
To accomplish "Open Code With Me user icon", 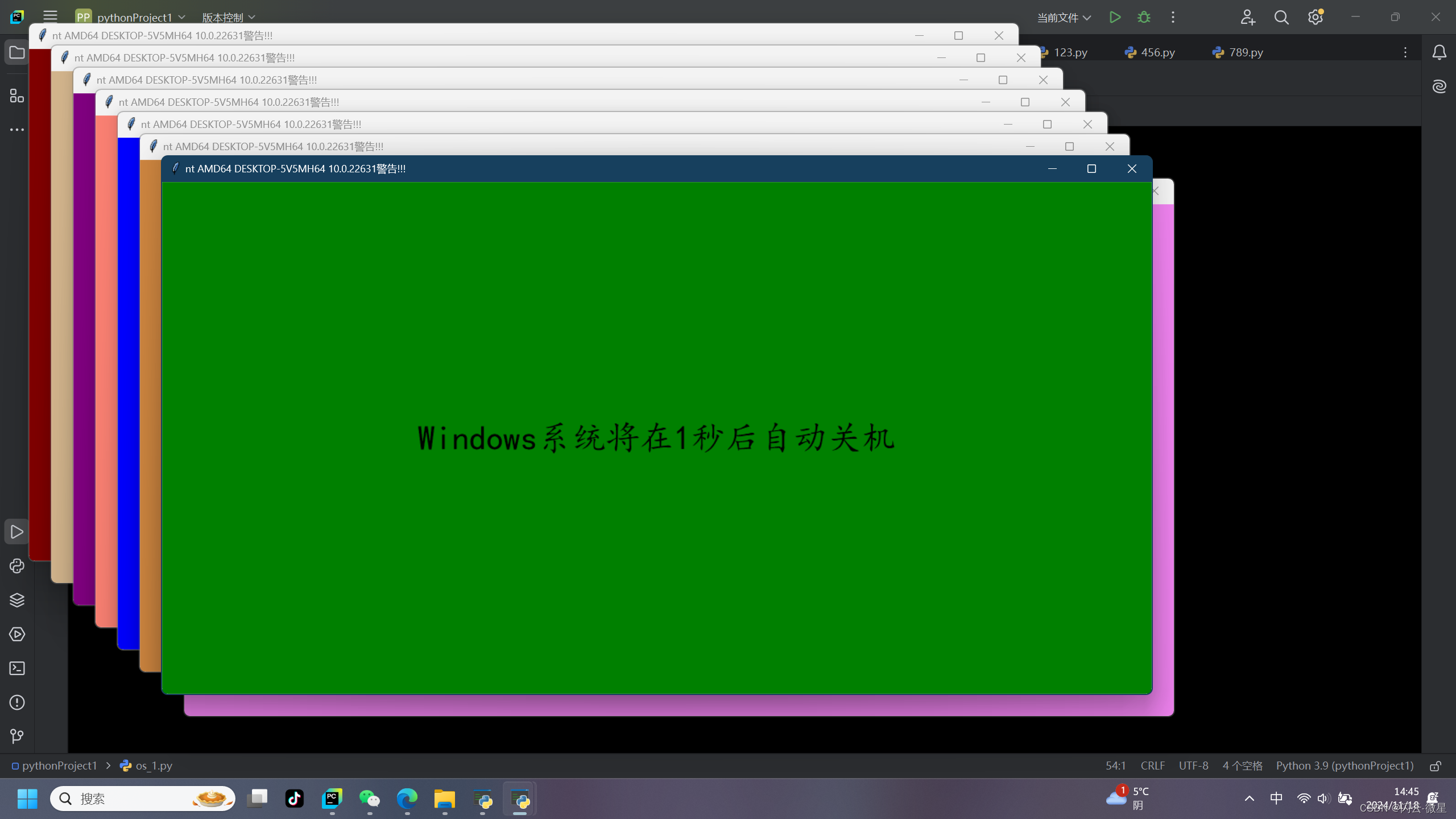I will pyautogui.click(x=1248, y=17).
